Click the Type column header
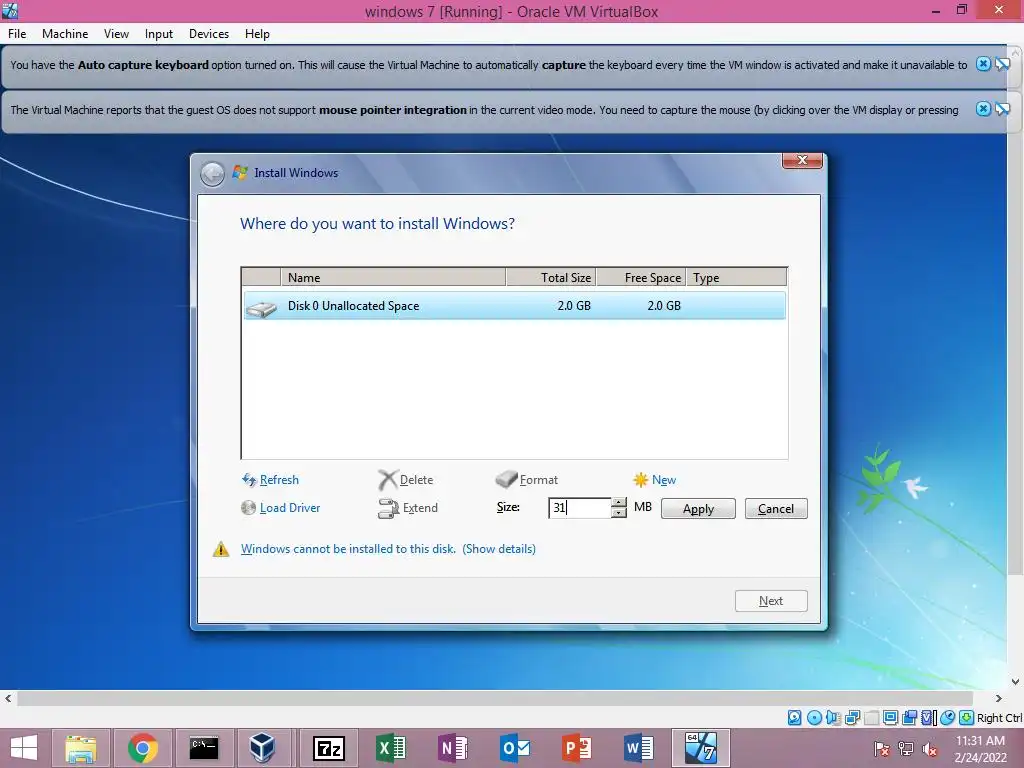Viewport: 1024px width, 768px height. [x=737, y=278]
